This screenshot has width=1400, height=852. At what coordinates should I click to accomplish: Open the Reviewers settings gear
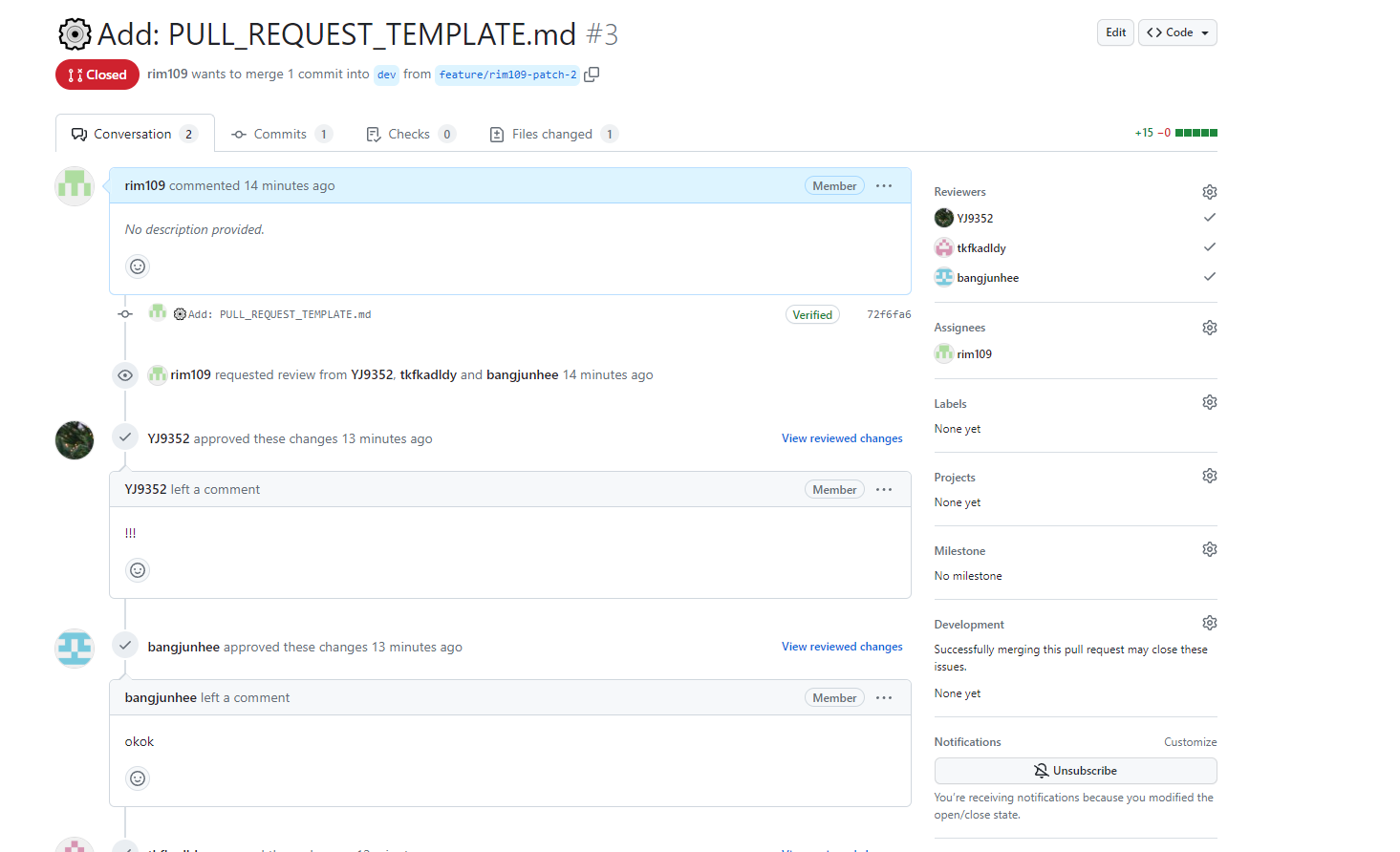1210,192
